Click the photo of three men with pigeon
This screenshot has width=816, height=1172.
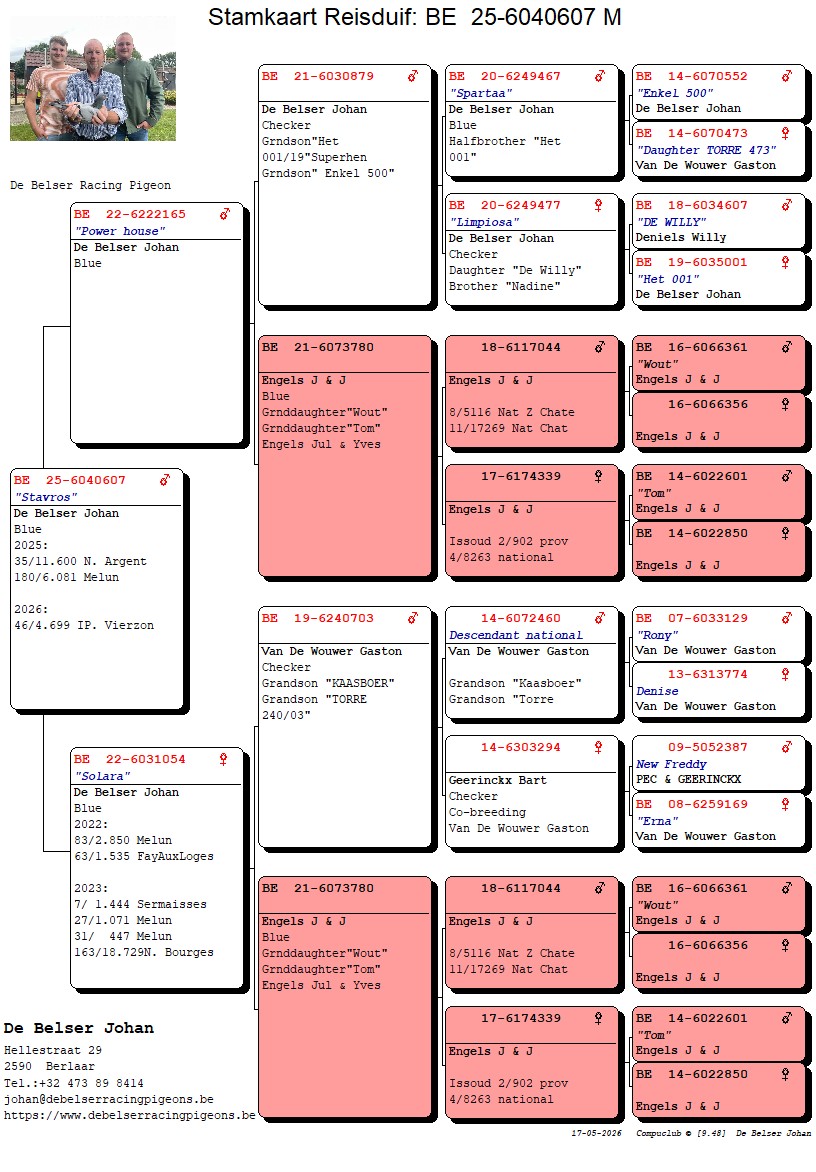[x=93, y=78]
